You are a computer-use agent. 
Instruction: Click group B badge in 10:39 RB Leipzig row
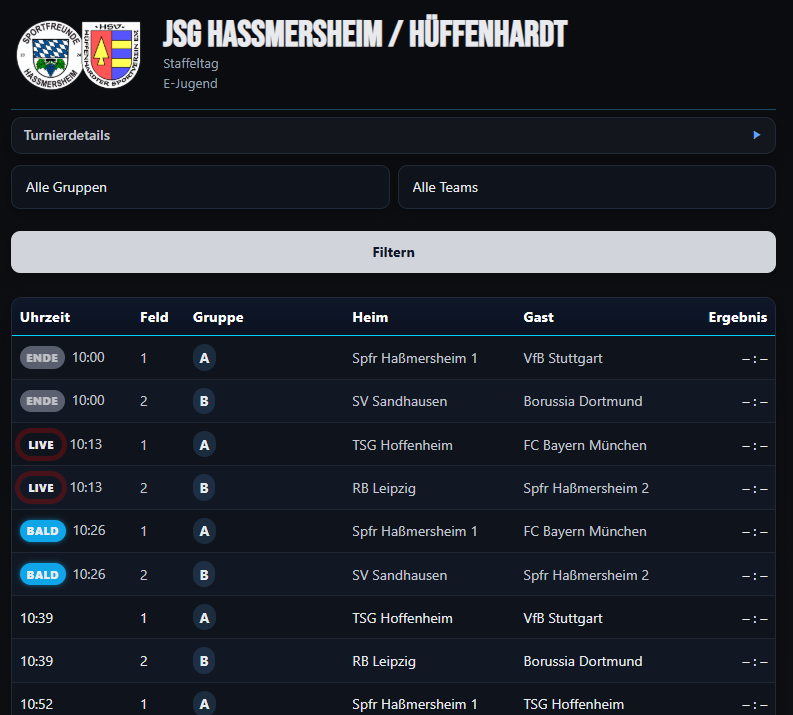[x=204, y=661]
